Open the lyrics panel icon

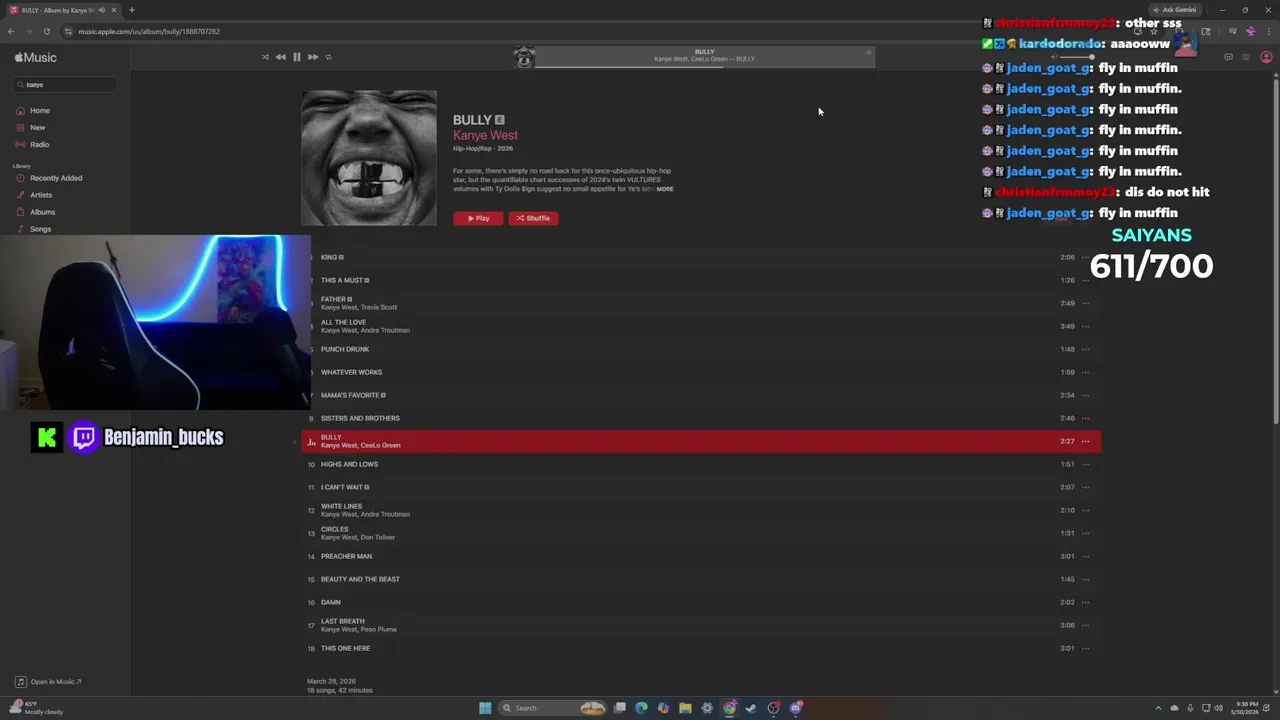(1228, 57)
